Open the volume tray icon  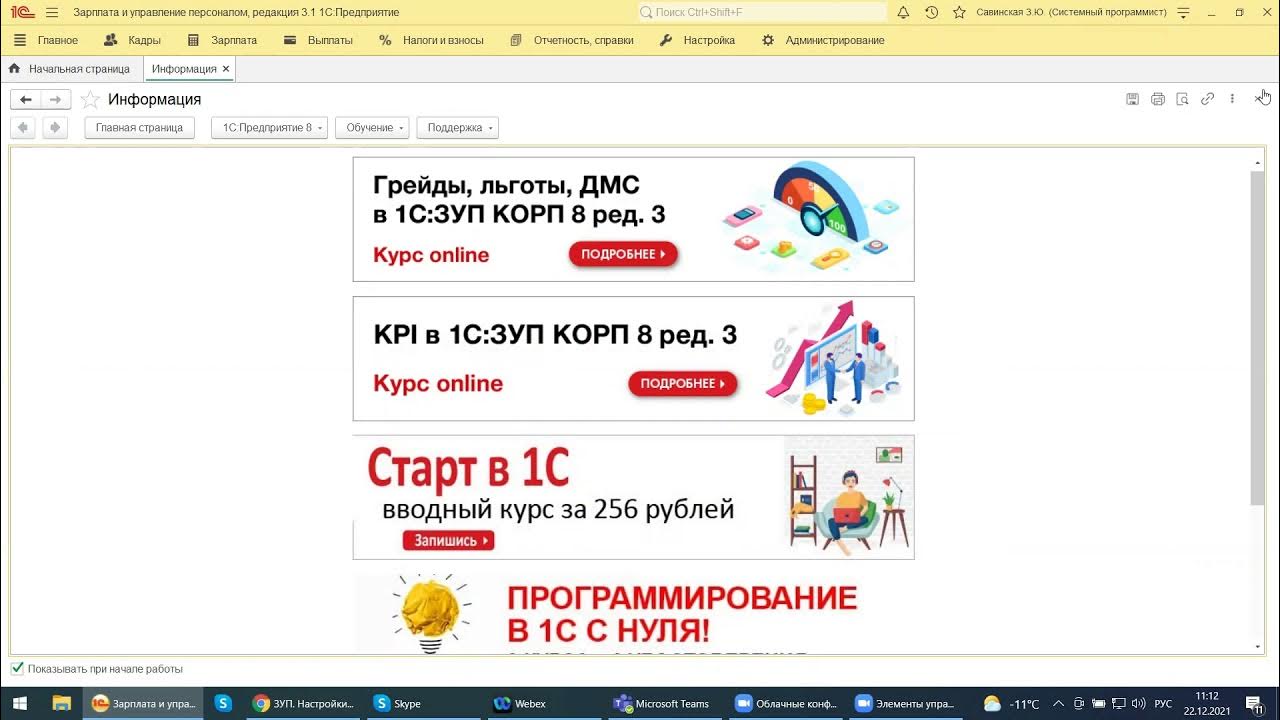(x=1138, y=703)
